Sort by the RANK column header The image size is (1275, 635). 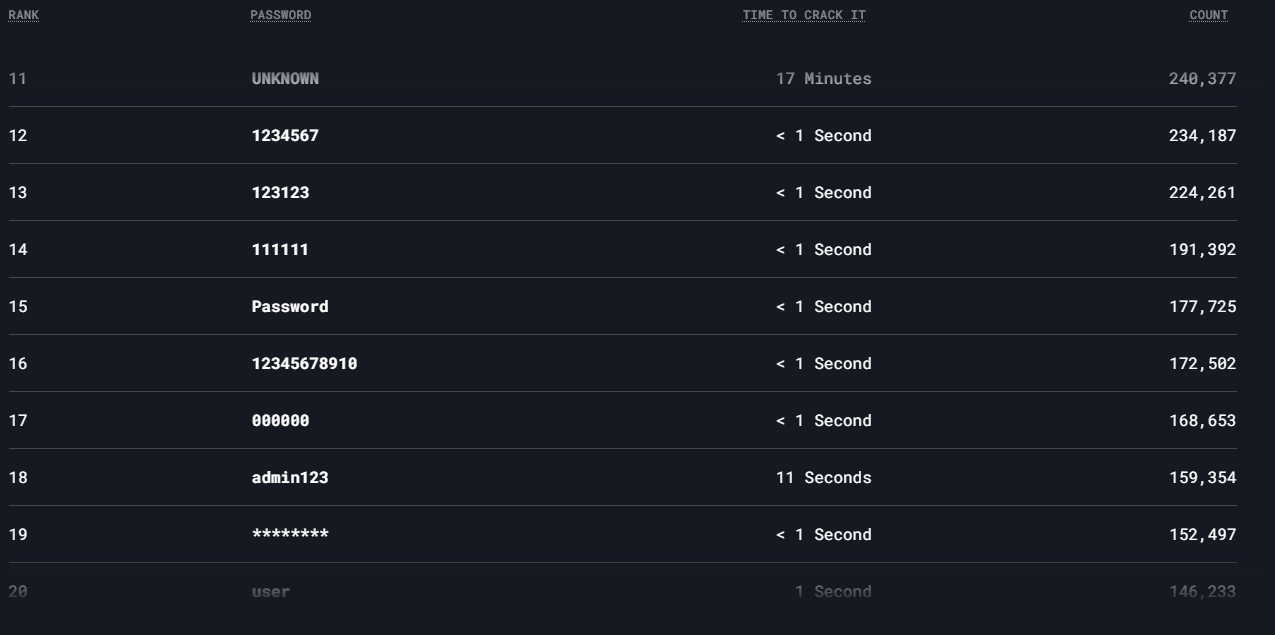pos(23,15)
